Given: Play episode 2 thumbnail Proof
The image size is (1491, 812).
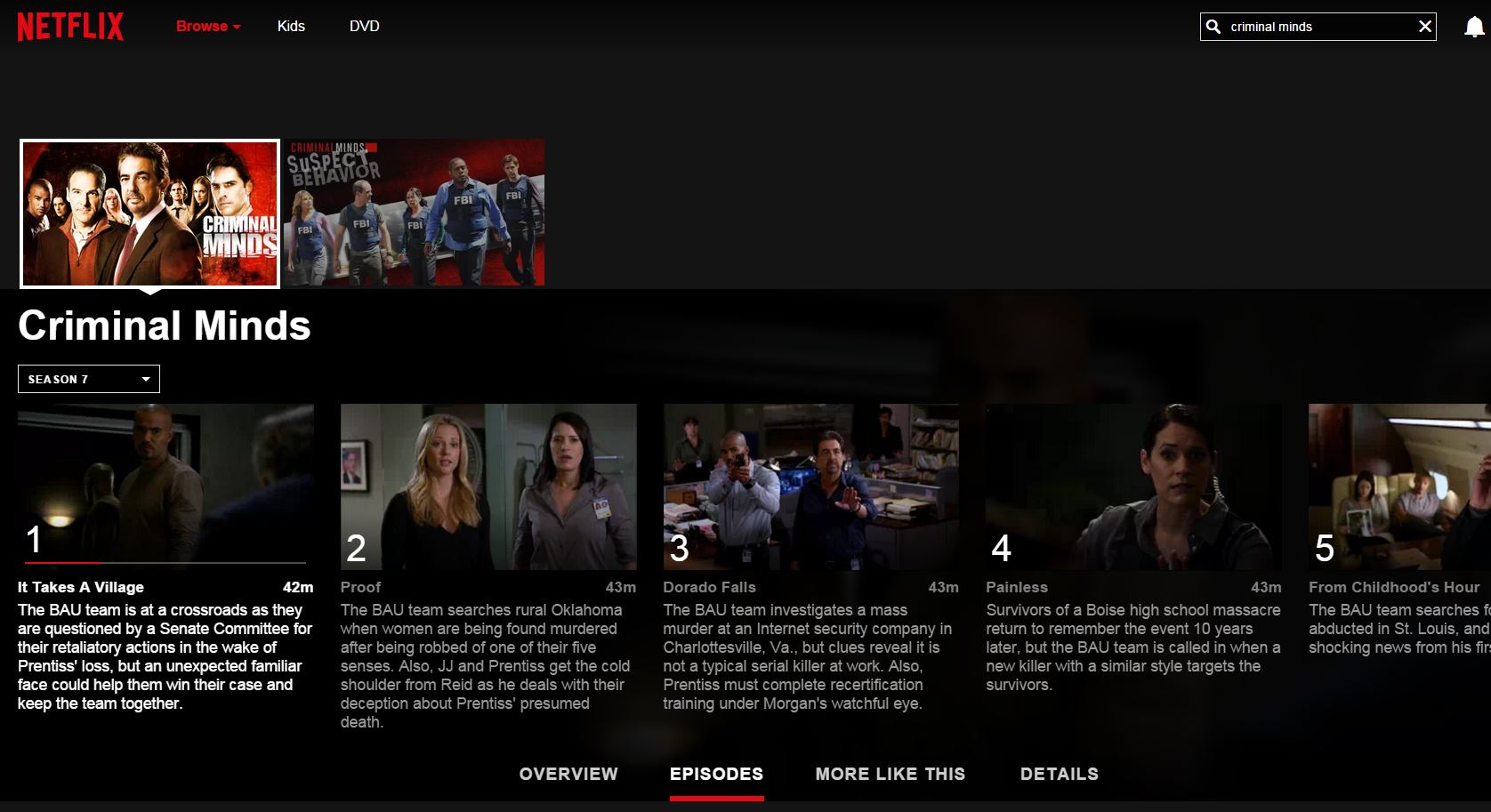Looking at the screenshot, I should click(488, 486).
